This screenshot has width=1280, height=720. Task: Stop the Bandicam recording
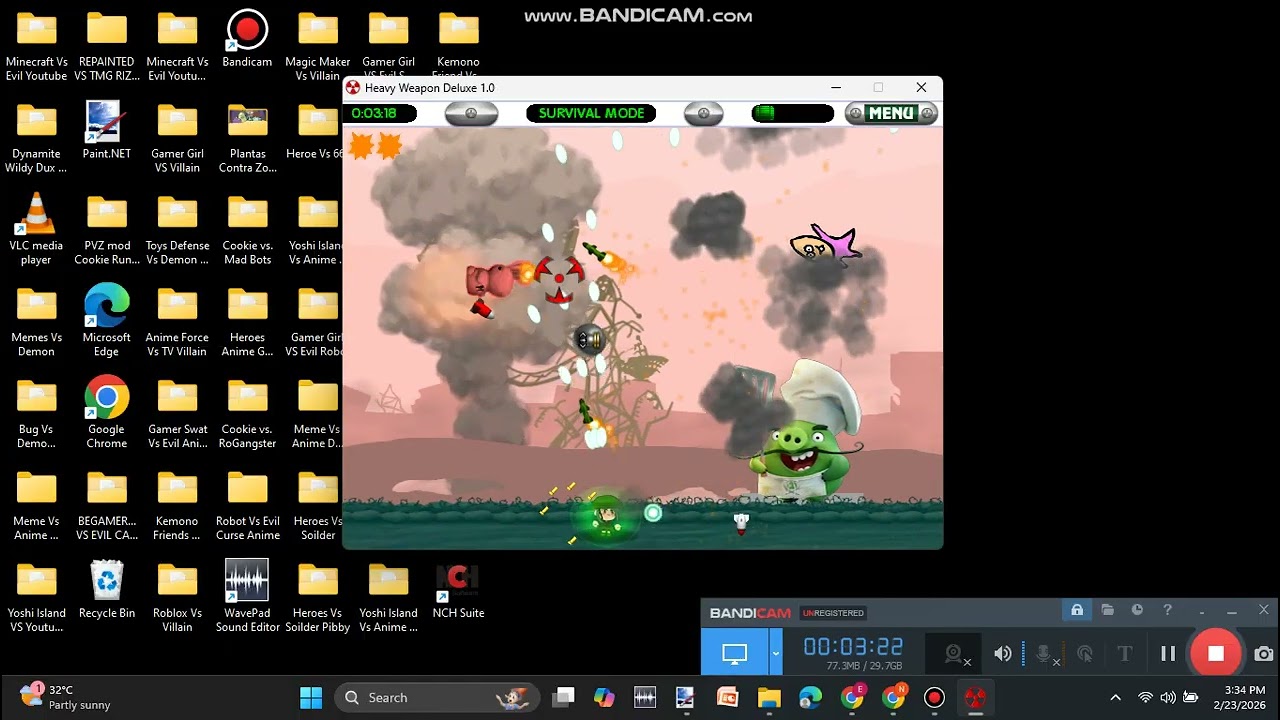click(1215, 654)
